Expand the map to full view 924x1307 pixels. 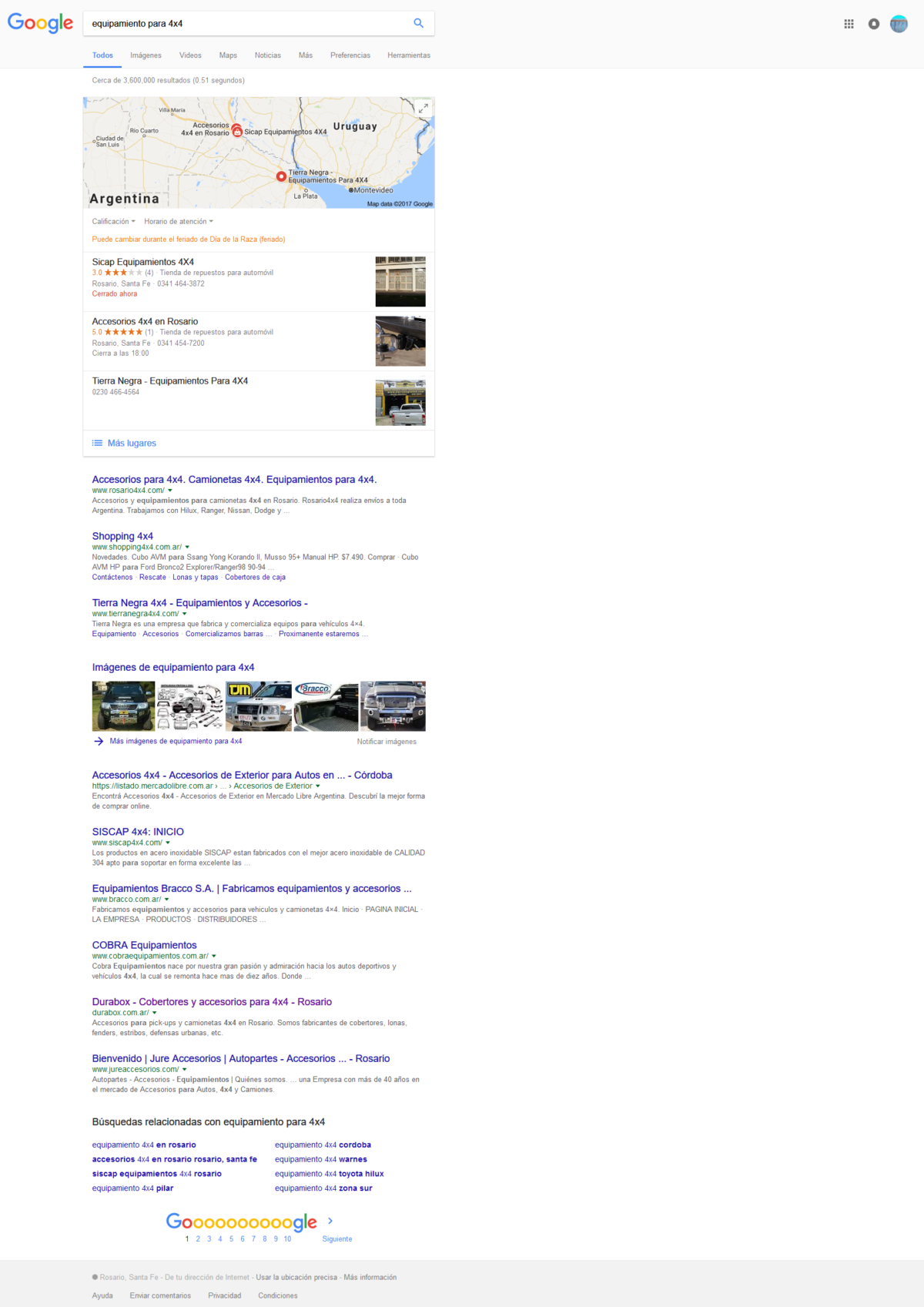[x=423, y=109]
